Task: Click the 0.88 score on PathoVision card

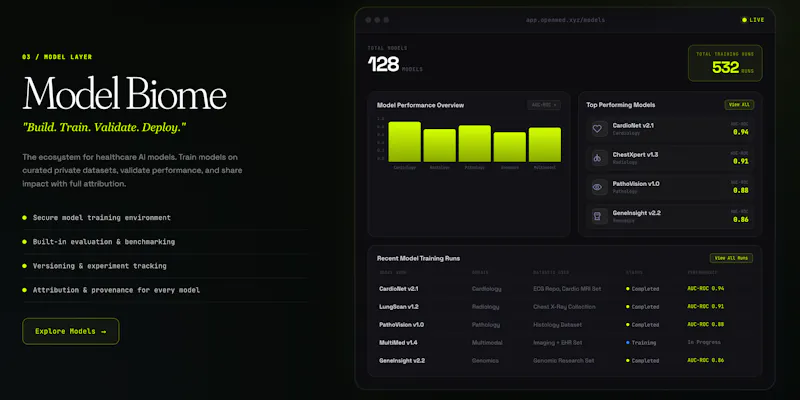Action: [x=741, y=190]
